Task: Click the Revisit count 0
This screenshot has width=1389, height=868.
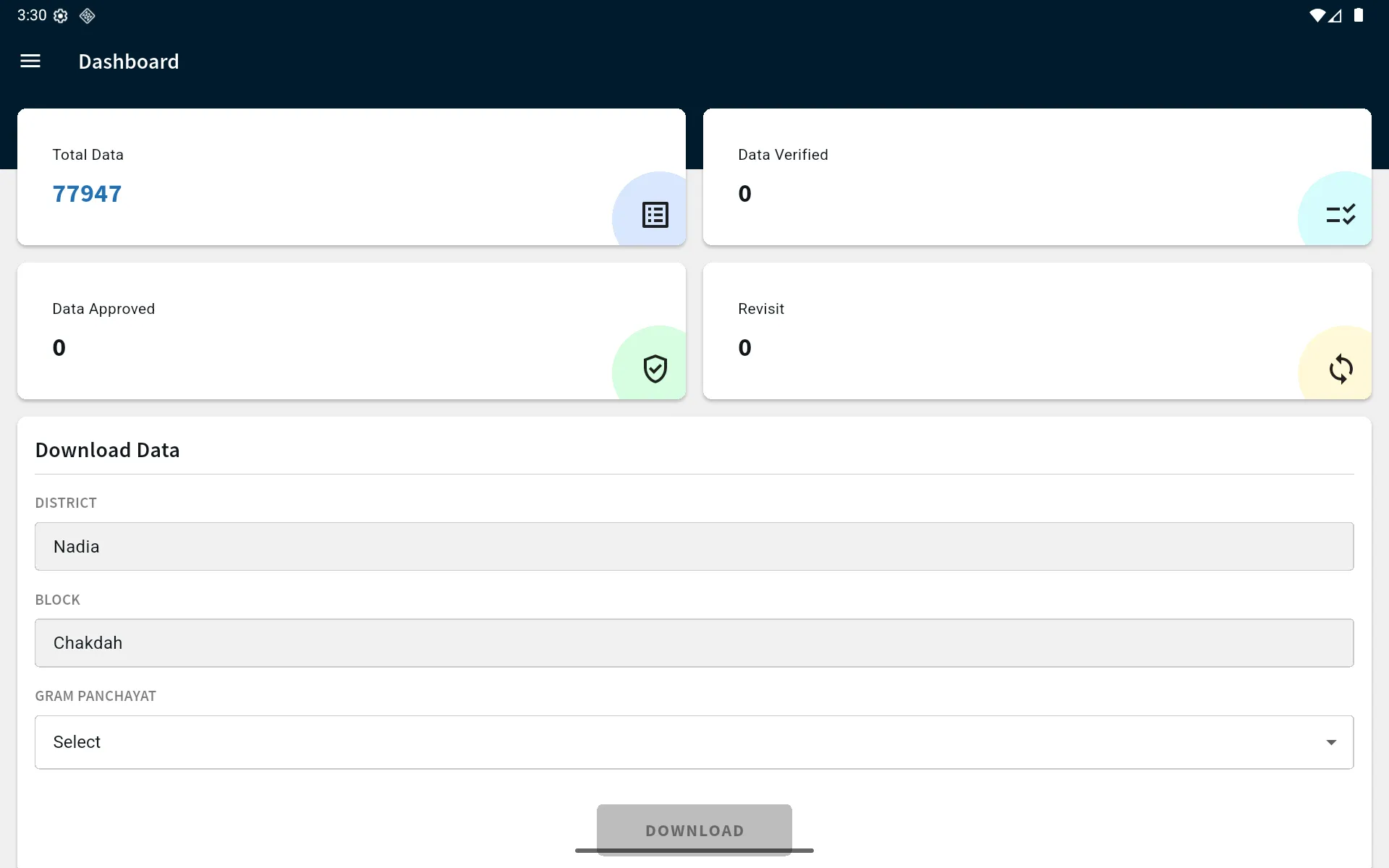Action: [745, 348]
